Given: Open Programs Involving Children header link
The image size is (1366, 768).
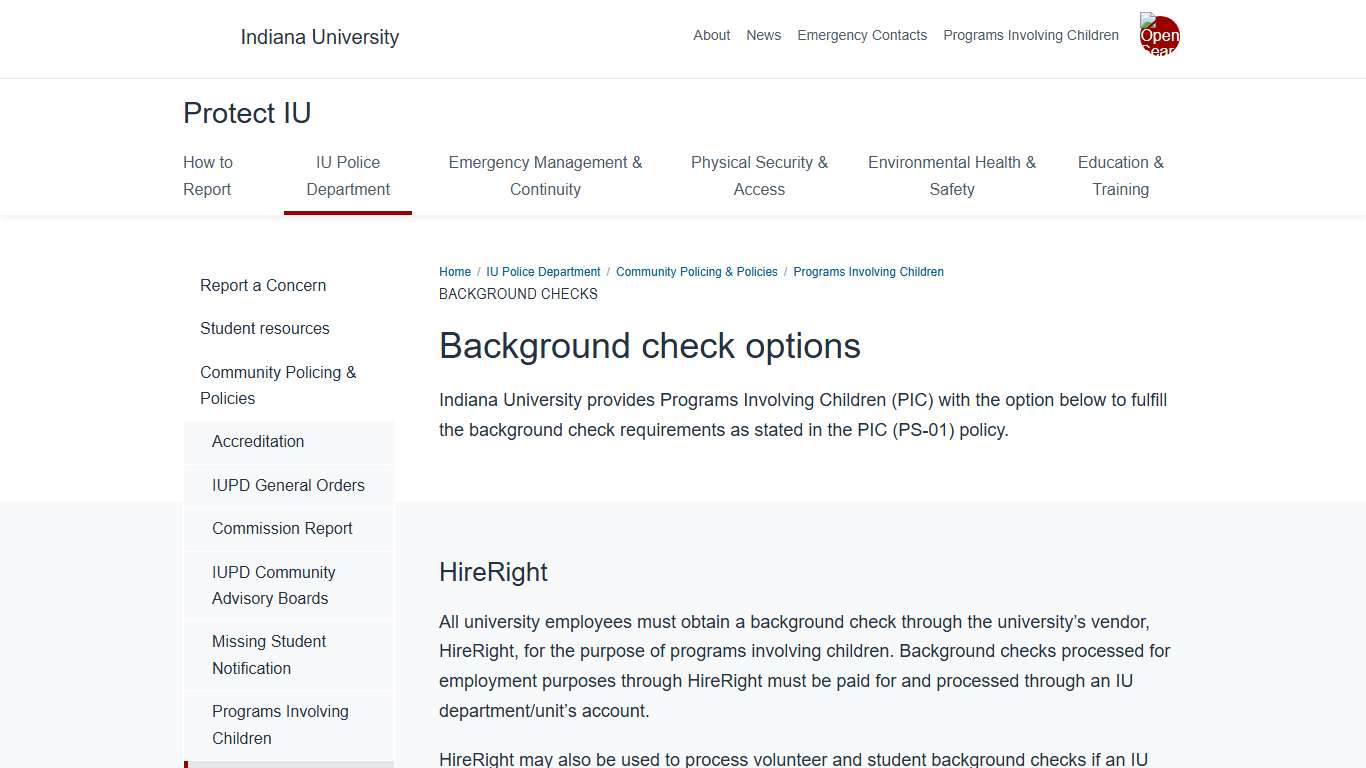Looking at the screenshot, I should [1030, 35].
